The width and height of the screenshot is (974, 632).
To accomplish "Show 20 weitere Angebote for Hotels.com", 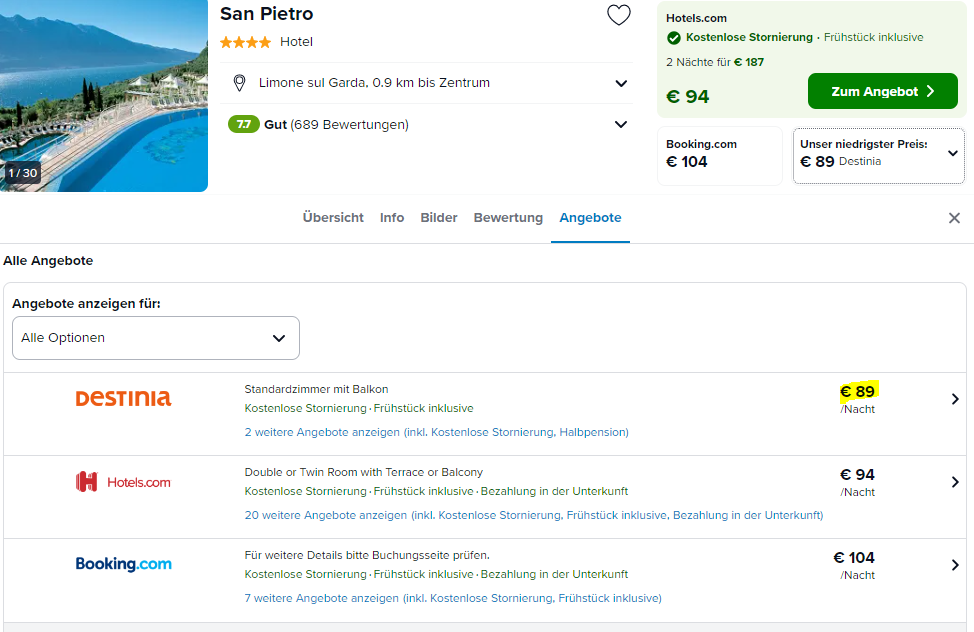I will click(x=534, y=515).
